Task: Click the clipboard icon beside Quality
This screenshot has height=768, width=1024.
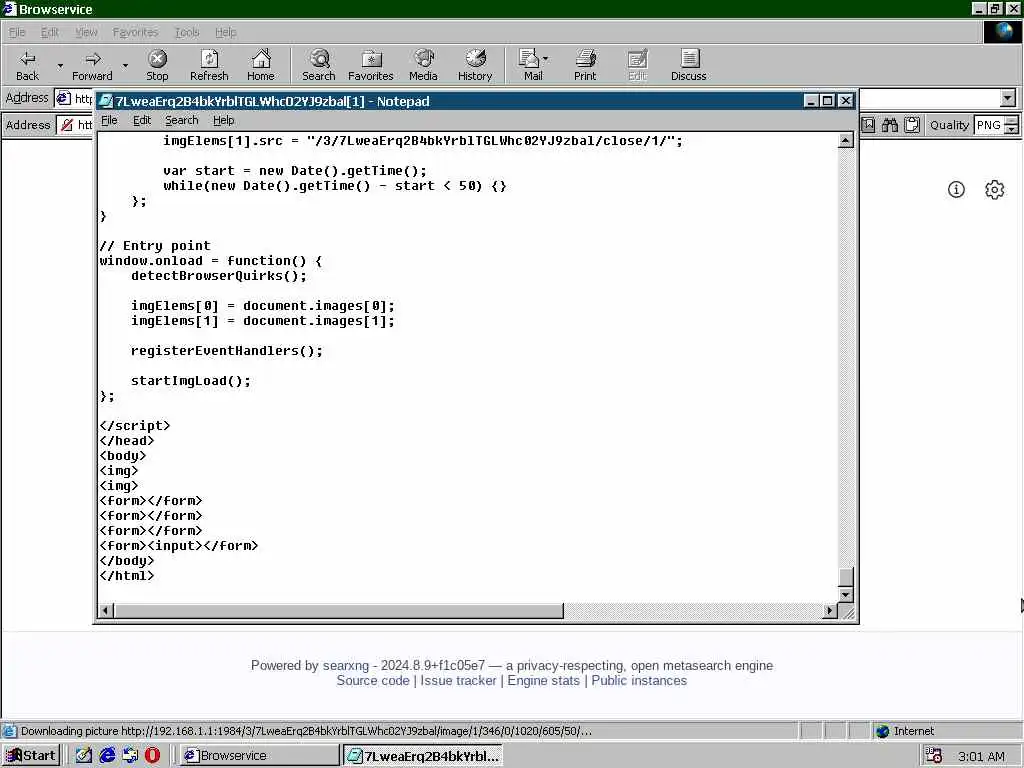Action: [912, 125]
